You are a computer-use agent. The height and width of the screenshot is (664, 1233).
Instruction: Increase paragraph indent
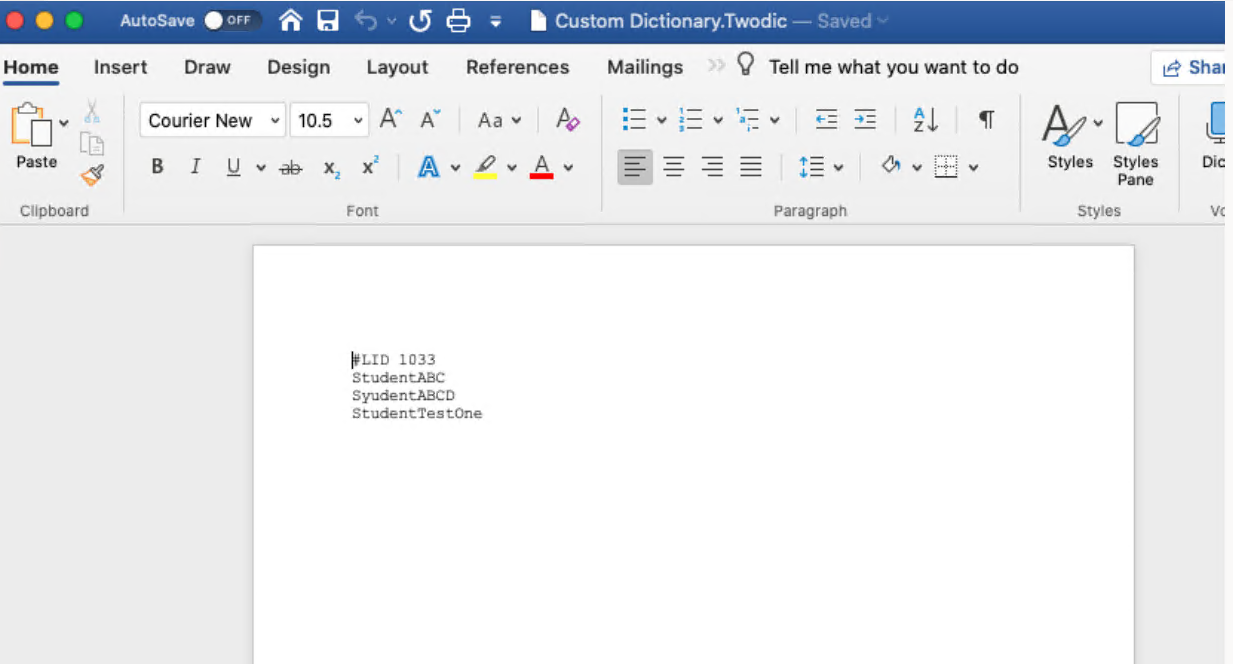pyautogui.click(x=865, y=120)
